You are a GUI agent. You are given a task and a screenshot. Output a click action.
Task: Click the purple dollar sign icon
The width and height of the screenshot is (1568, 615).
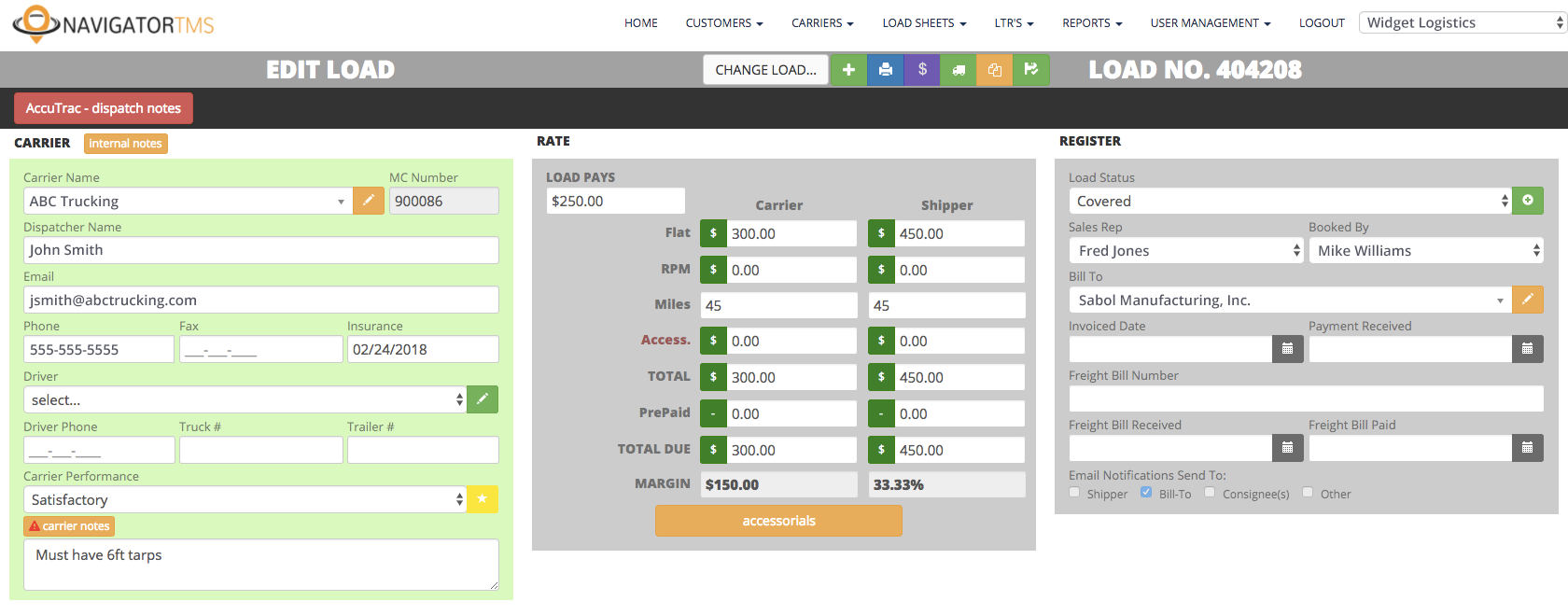coord(922,70)
